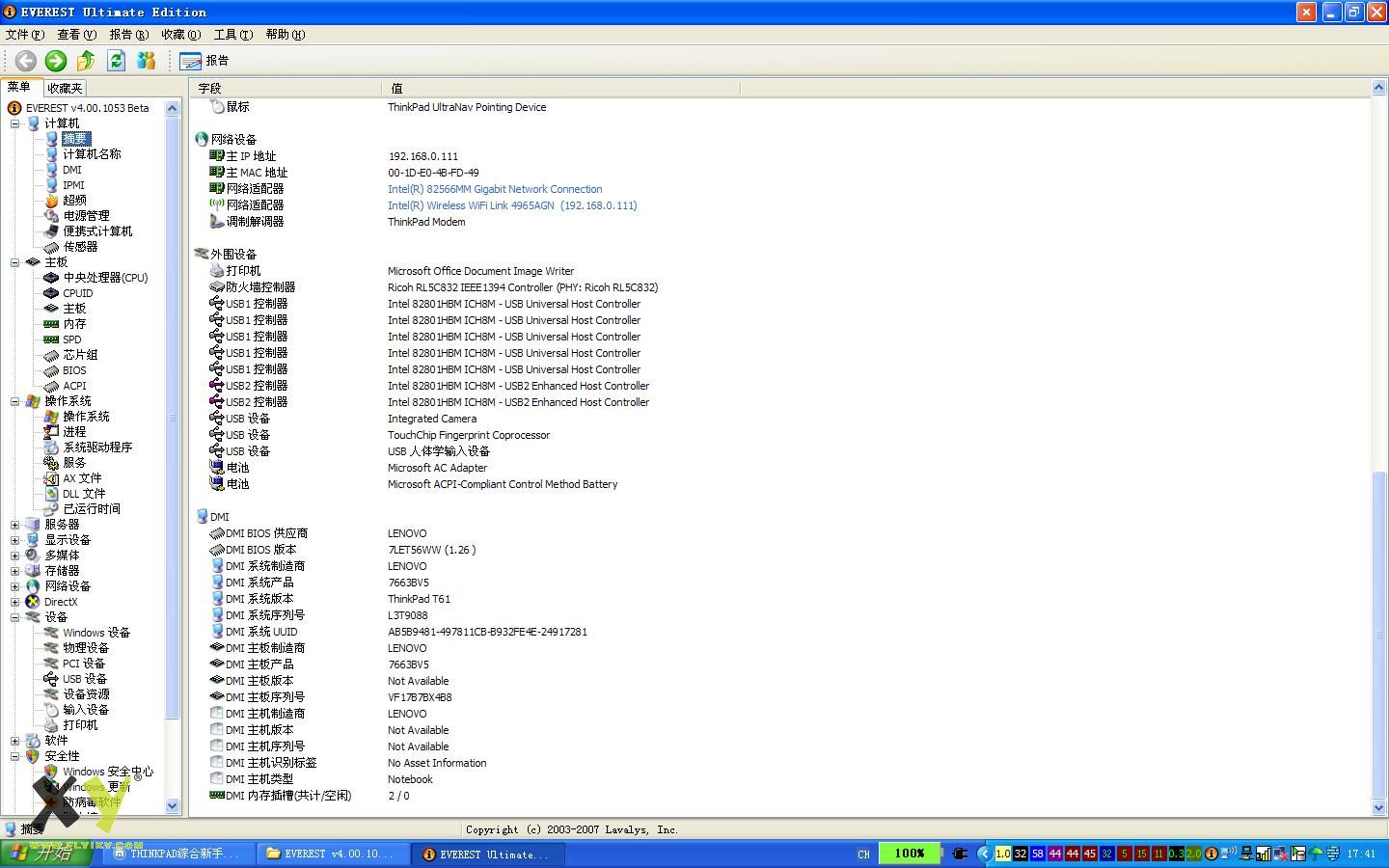This screenshot has height=868, width=1389.
Task: Select the DMI BIOS 版本 row
Action: [x=779, y=550]
